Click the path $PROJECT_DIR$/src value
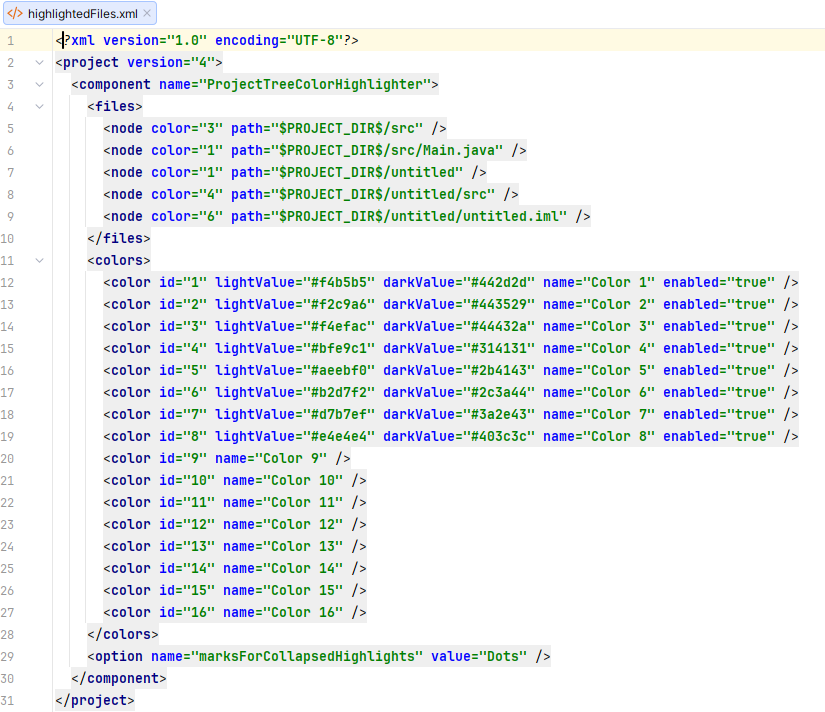The width and height of the screenshot is (825, 712). 347,129
